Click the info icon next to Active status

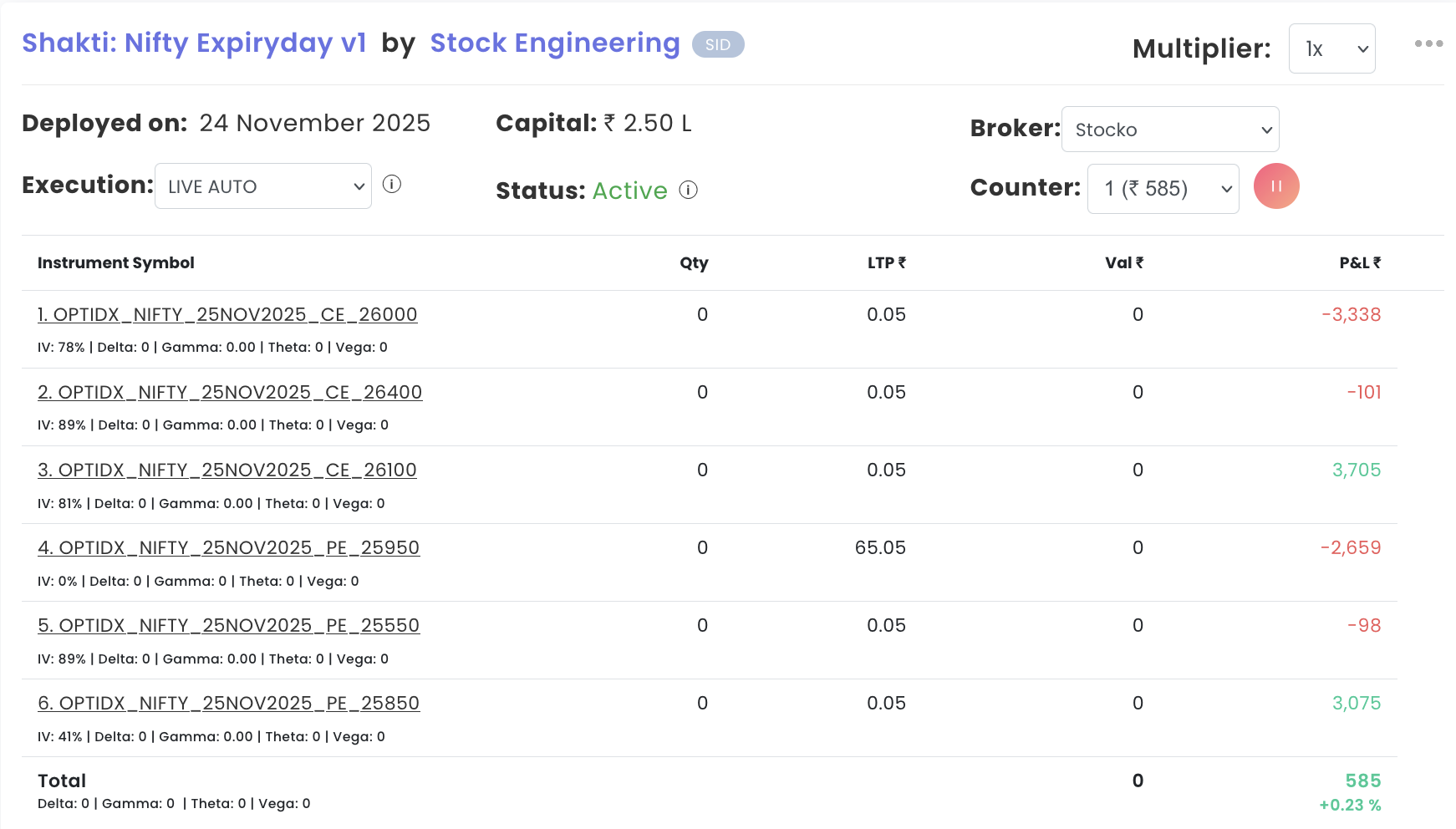[688, 191]
